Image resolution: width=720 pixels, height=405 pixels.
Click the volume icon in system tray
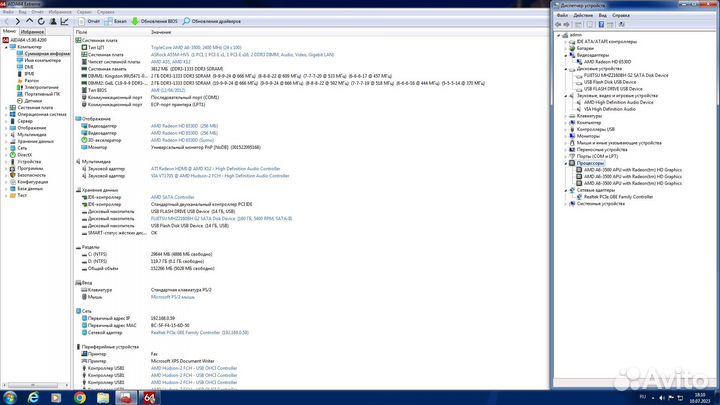point(662,398)
